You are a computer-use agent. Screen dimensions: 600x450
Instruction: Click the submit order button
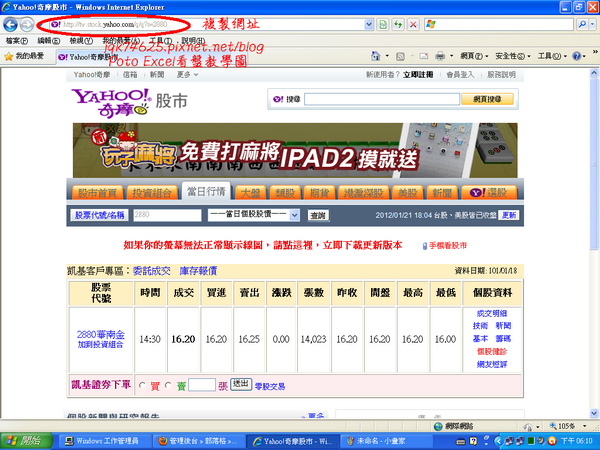[x=241, y=384]
